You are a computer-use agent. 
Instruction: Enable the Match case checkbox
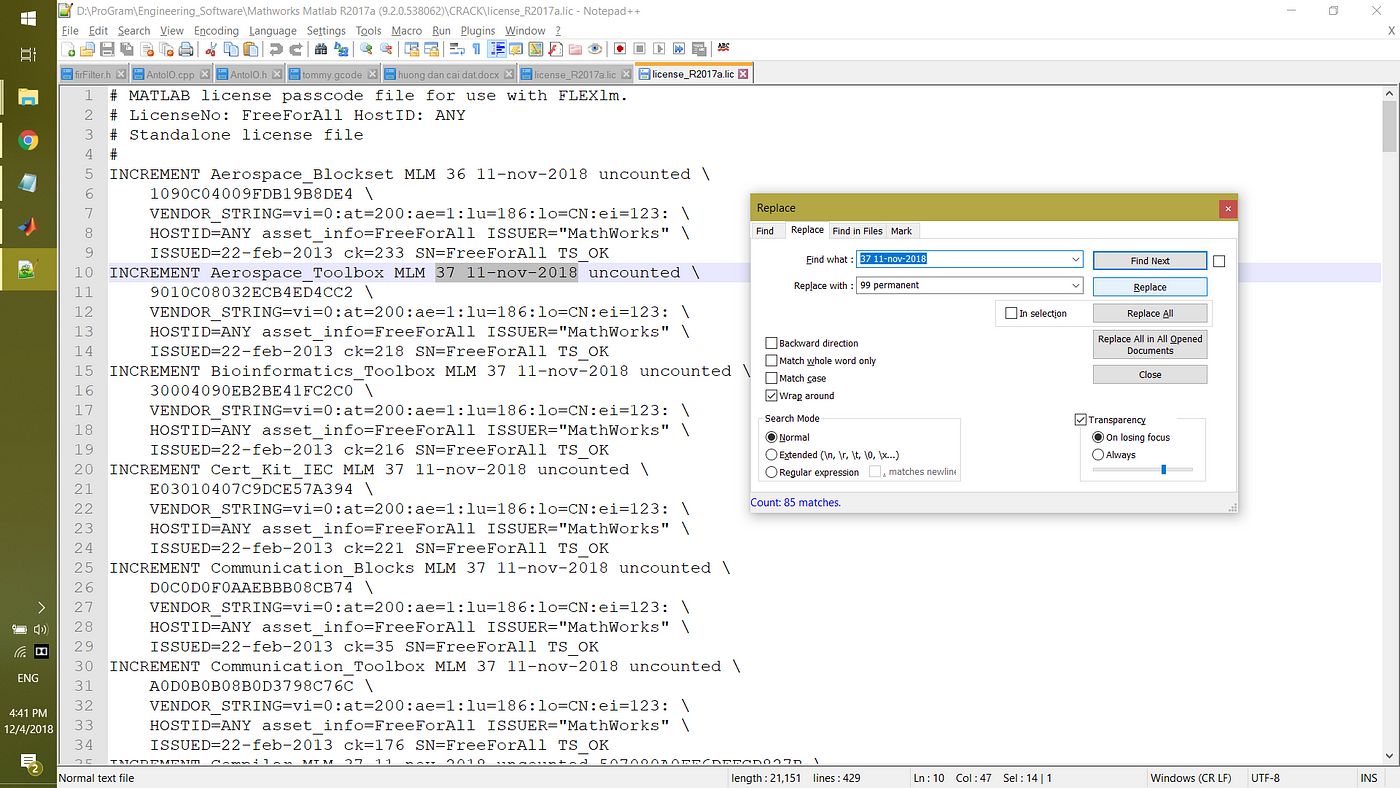771,378
